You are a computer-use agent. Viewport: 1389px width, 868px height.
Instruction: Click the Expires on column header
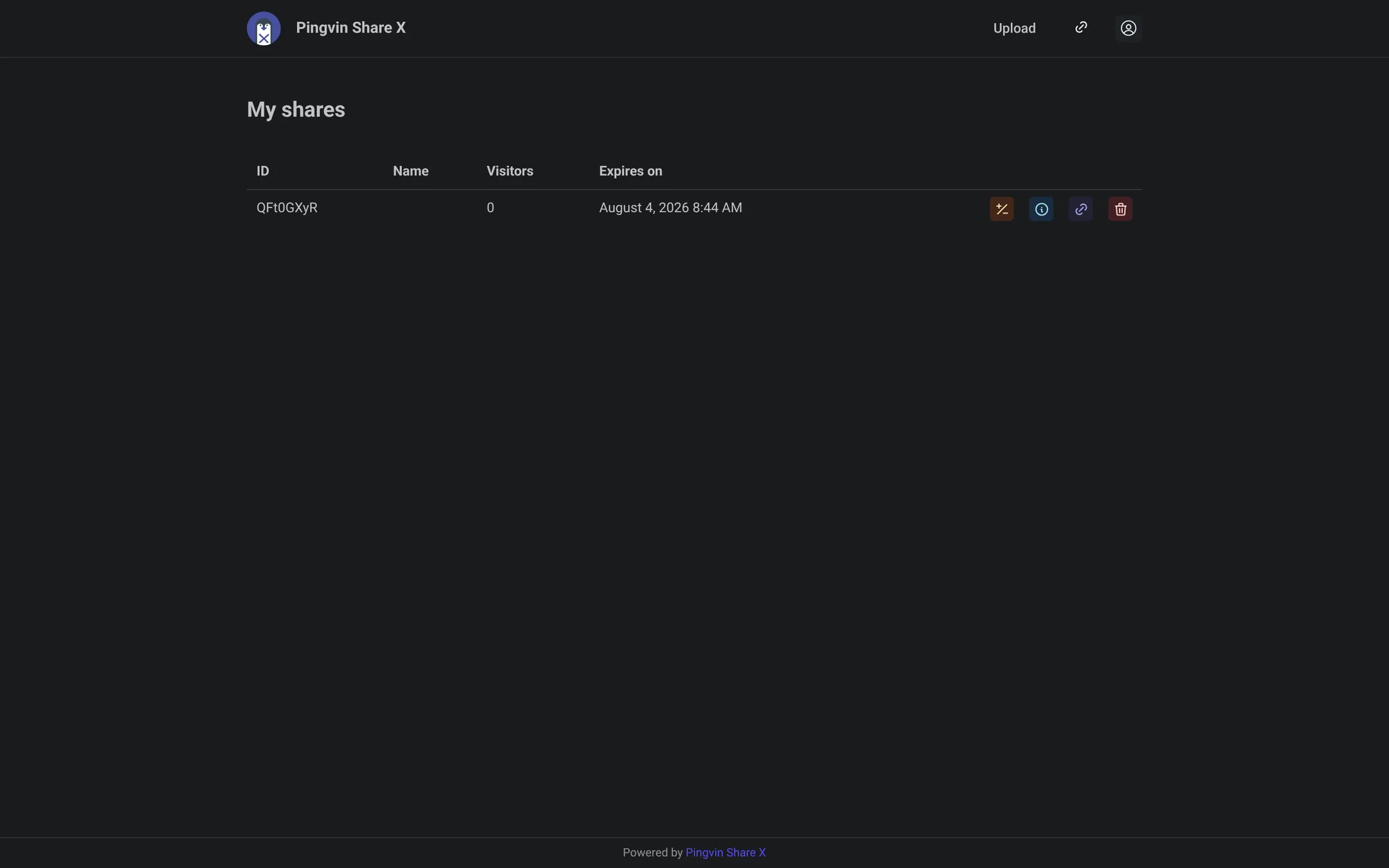click(x=630, y=171)
